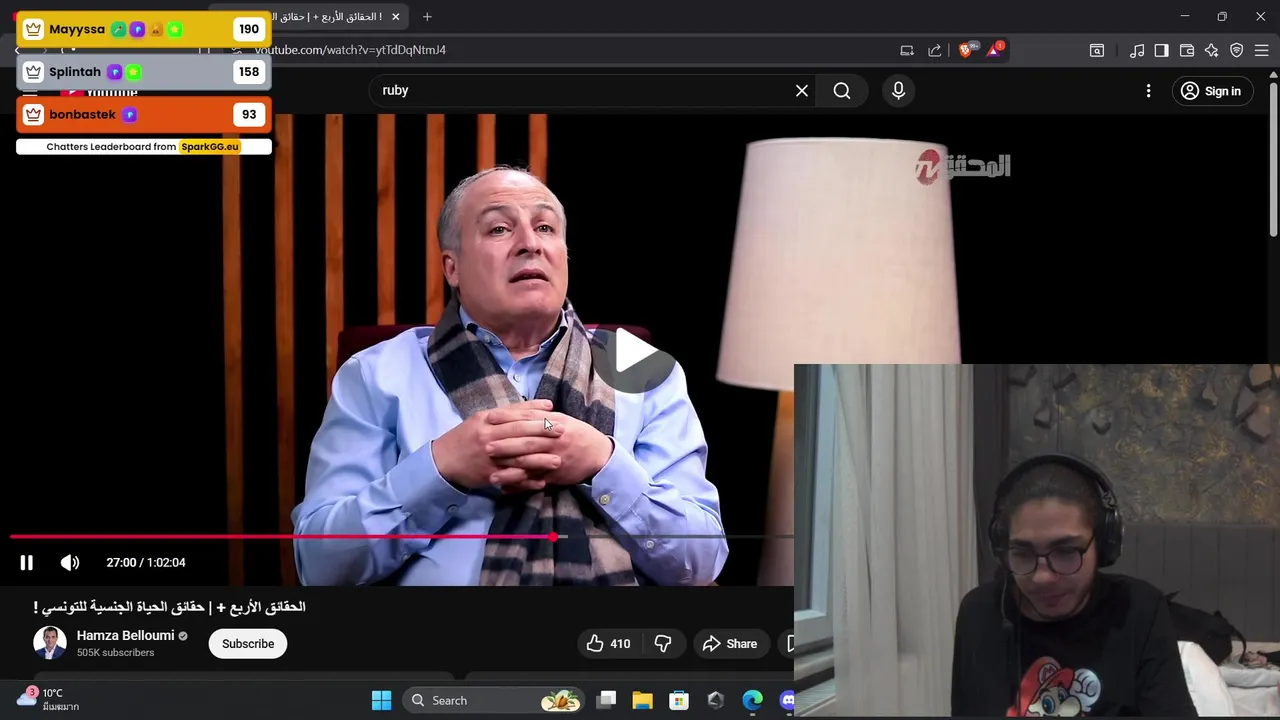Click the large play icon overlay on video
The width and height of the screenshot is (1280, 720).
(x=634, y=352)
